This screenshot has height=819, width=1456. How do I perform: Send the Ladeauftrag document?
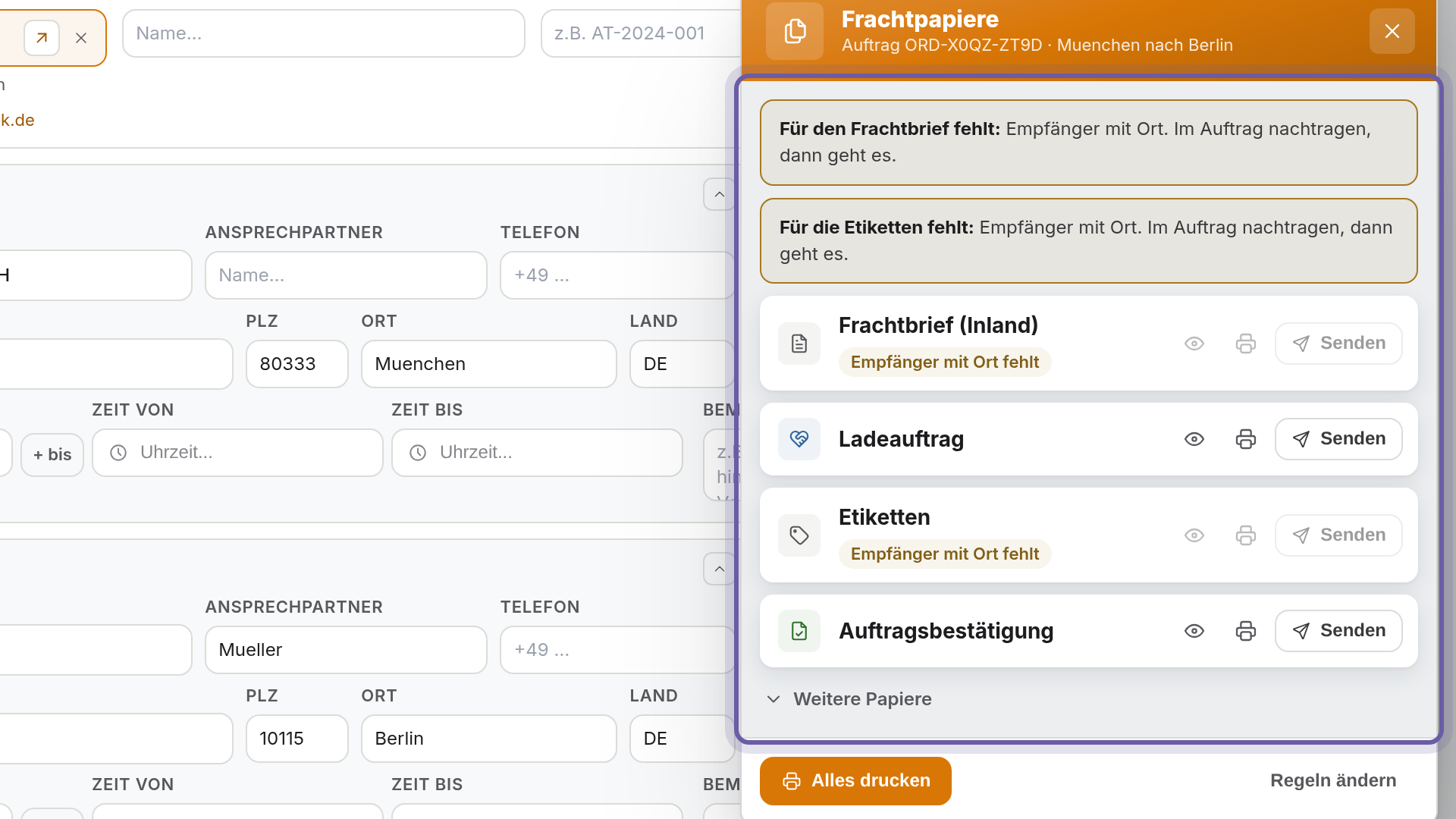(1338, 439)
